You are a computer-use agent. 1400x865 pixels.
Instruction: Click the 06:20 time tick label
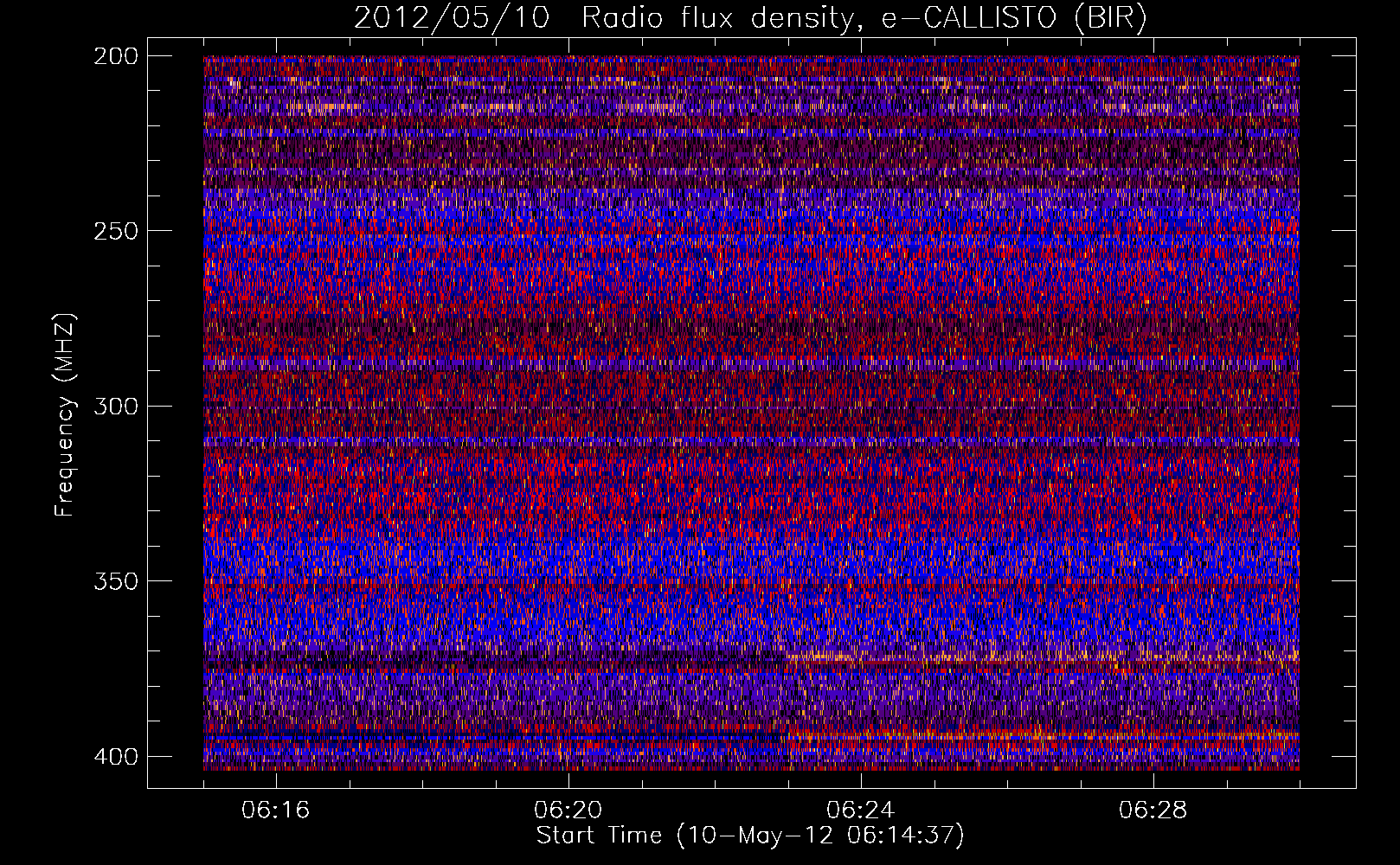coord(568,811)
